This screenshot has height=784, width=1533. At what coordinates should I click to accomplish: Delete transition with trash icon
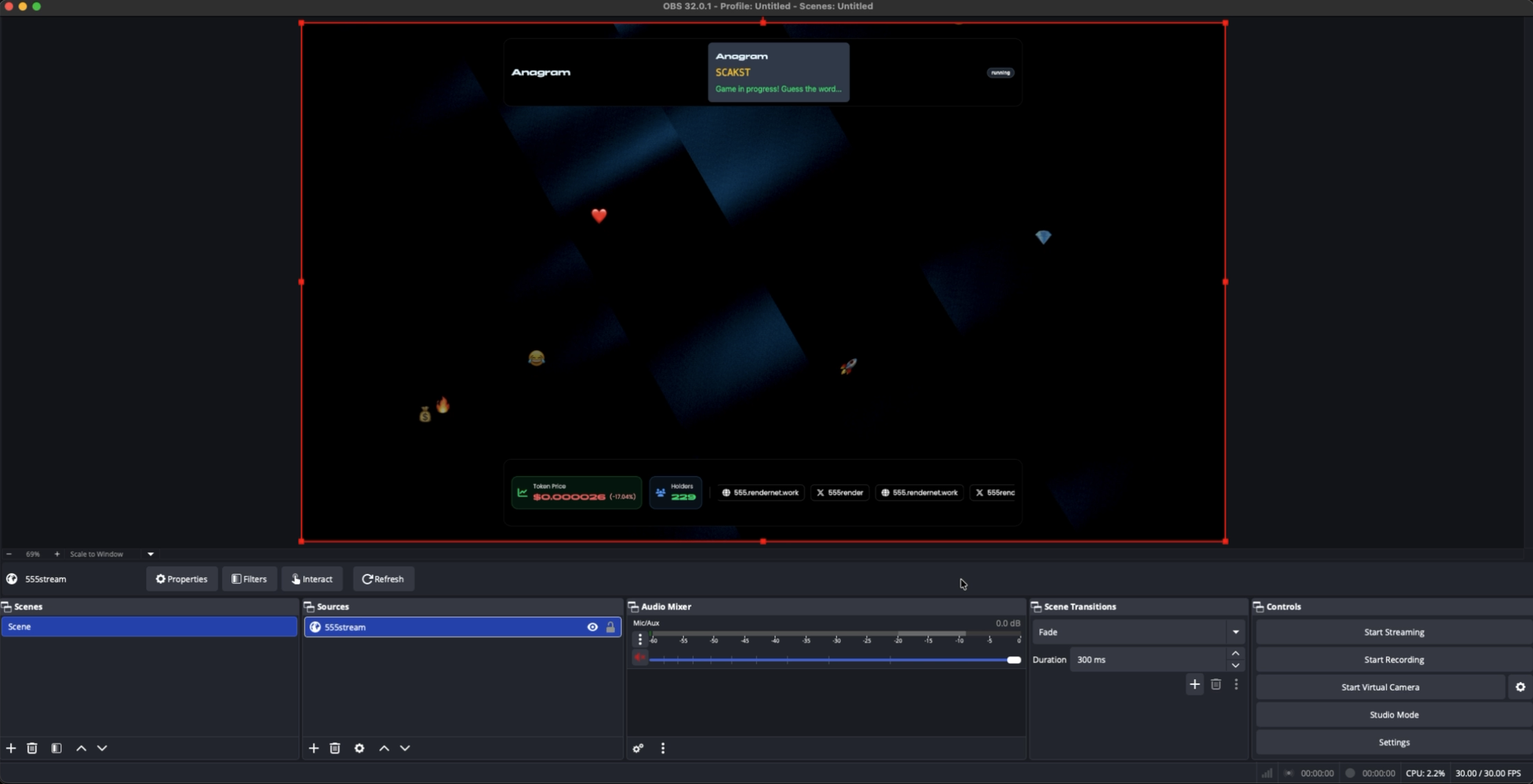click(1216, 684)
